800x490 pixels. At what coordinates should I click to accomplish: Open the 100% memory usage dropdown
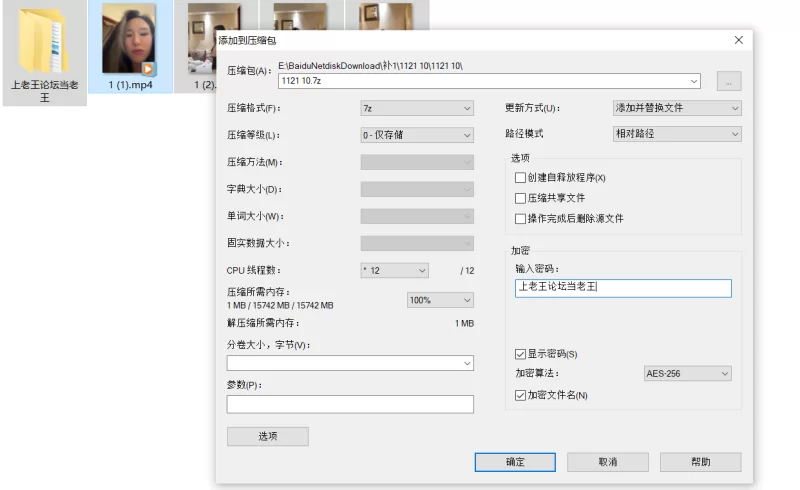[x=440, y=300]
